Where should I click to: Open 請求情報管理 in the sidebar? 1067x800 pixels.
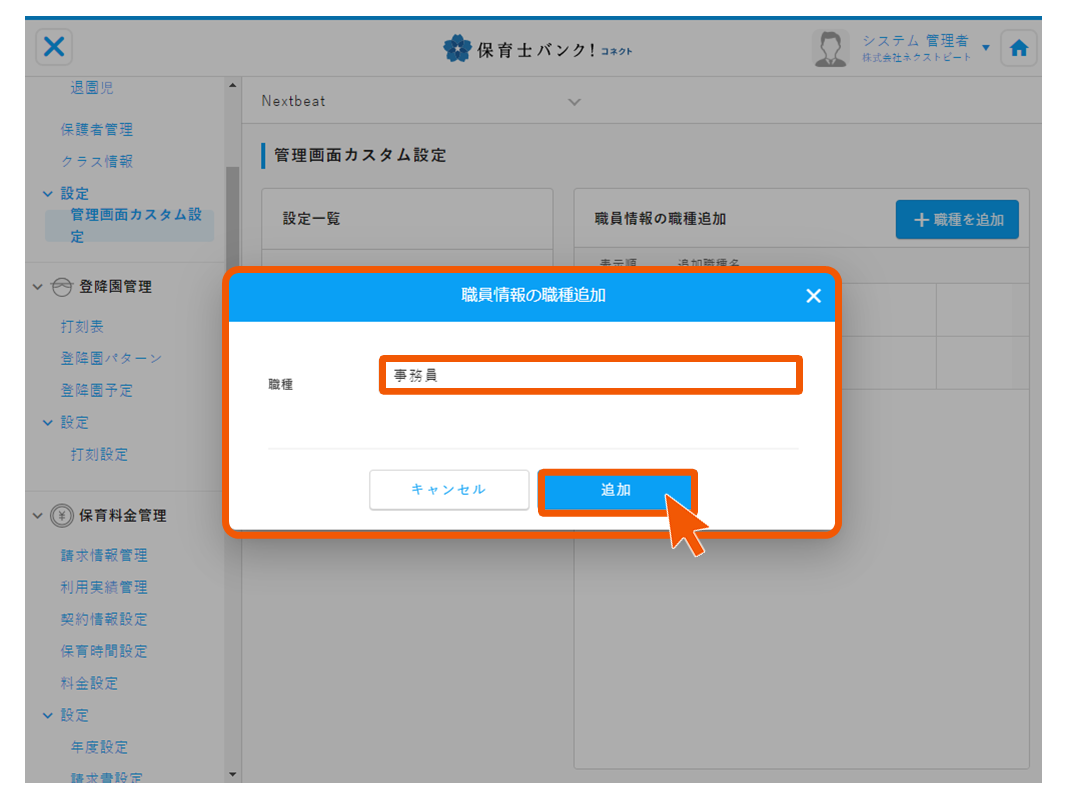click(104, 555)
